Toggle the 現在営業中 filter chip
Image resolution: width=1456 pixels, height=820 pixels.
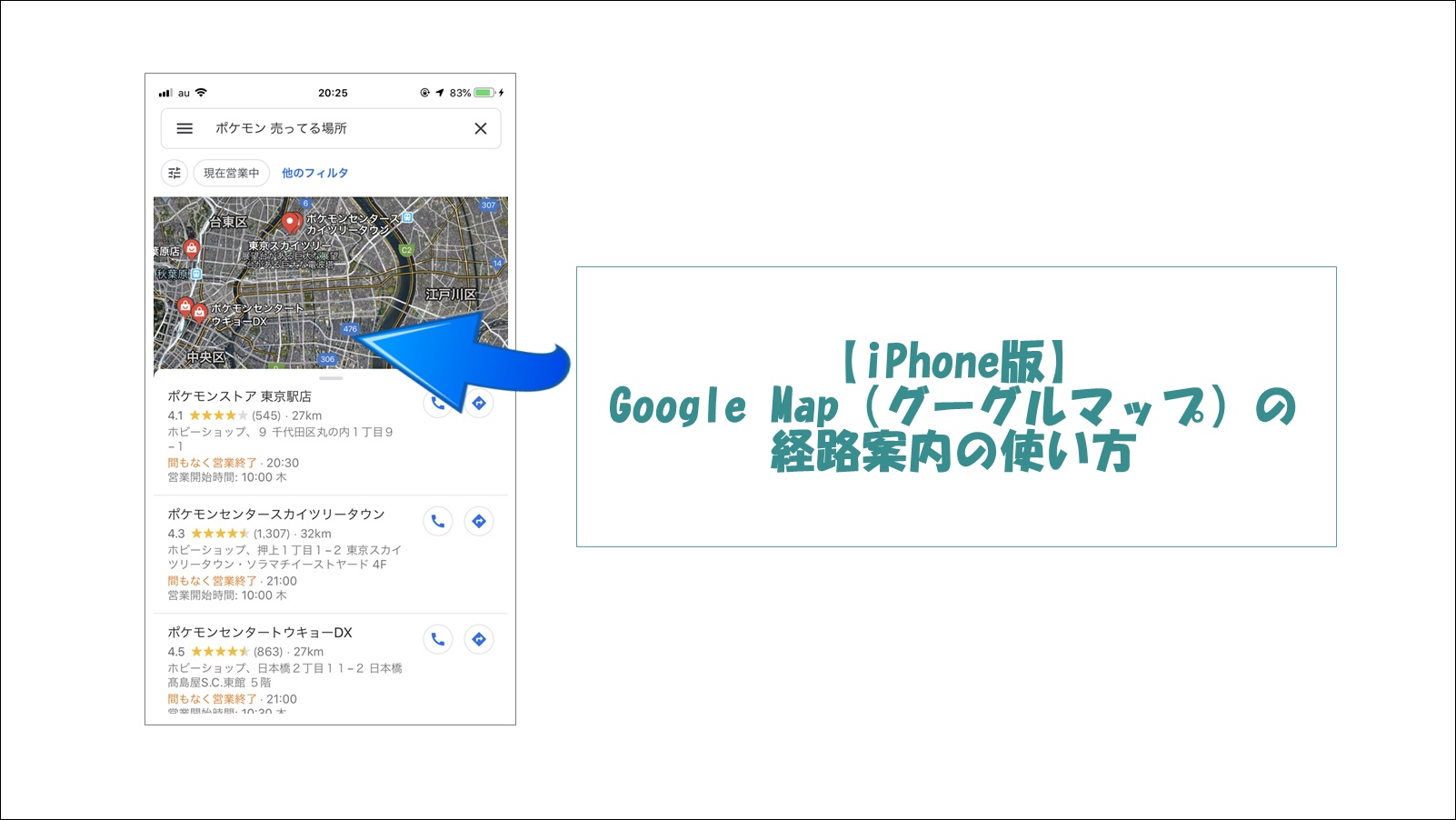tap(232, 173)
